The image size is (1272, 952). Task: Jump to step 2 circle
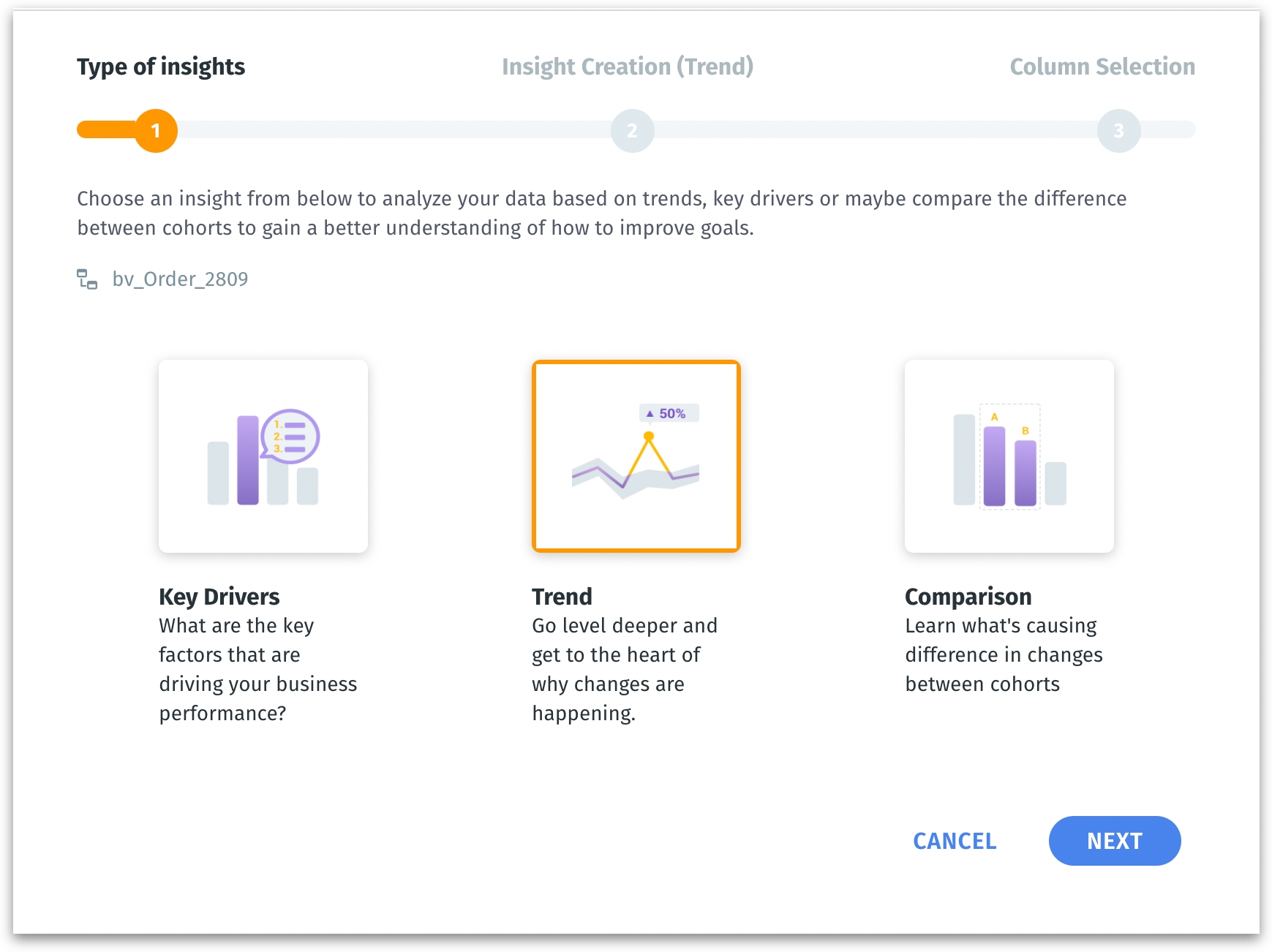click(x=632, y=131)
